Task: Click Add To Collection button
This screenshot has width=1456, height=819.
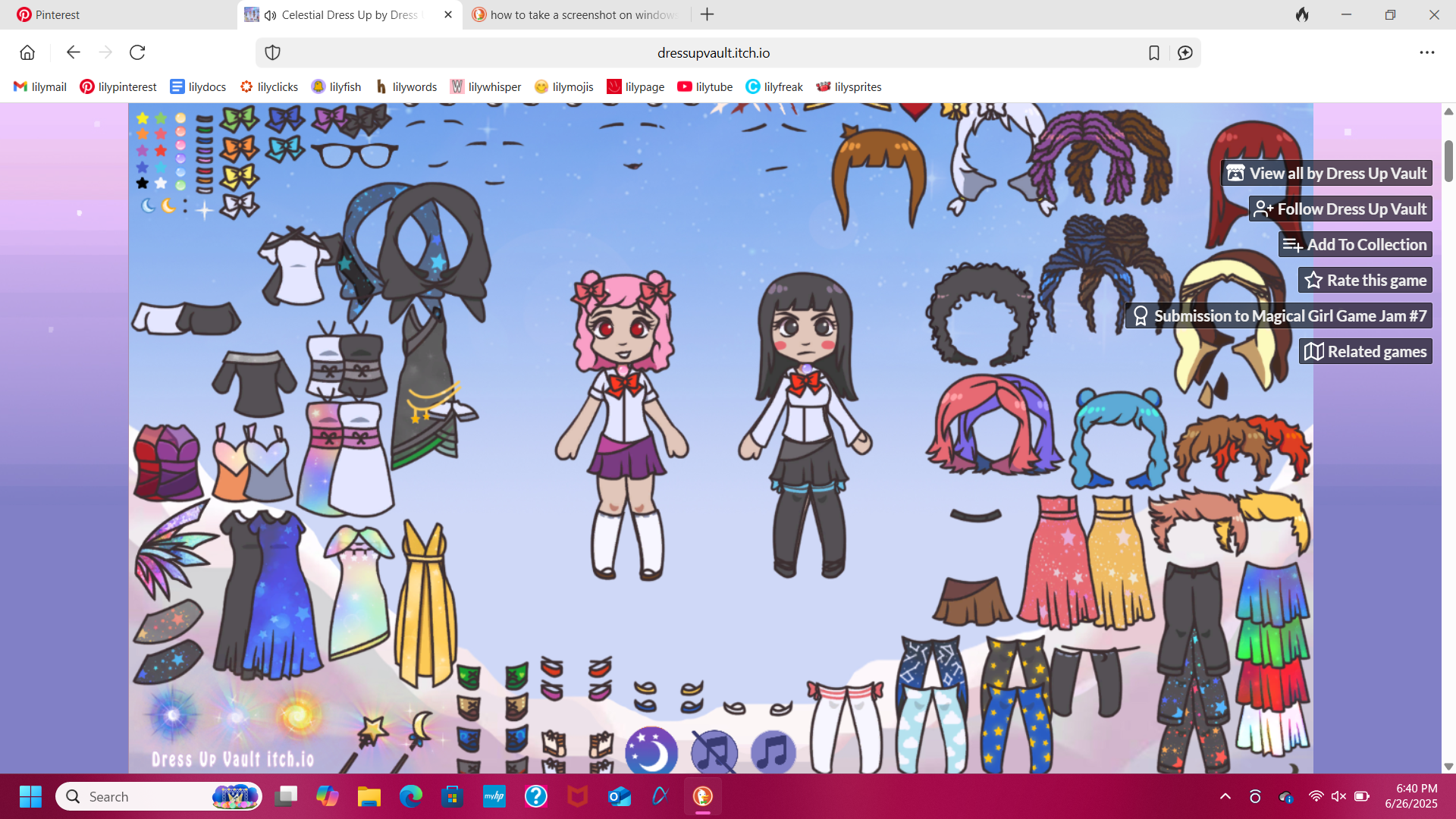Action: (1355, 244)
